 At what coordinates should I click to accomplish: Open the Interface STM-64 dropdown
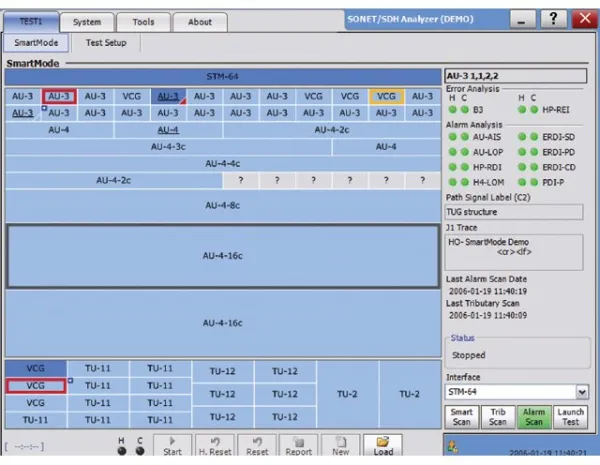pyautogui.click(x=516, y=393)
